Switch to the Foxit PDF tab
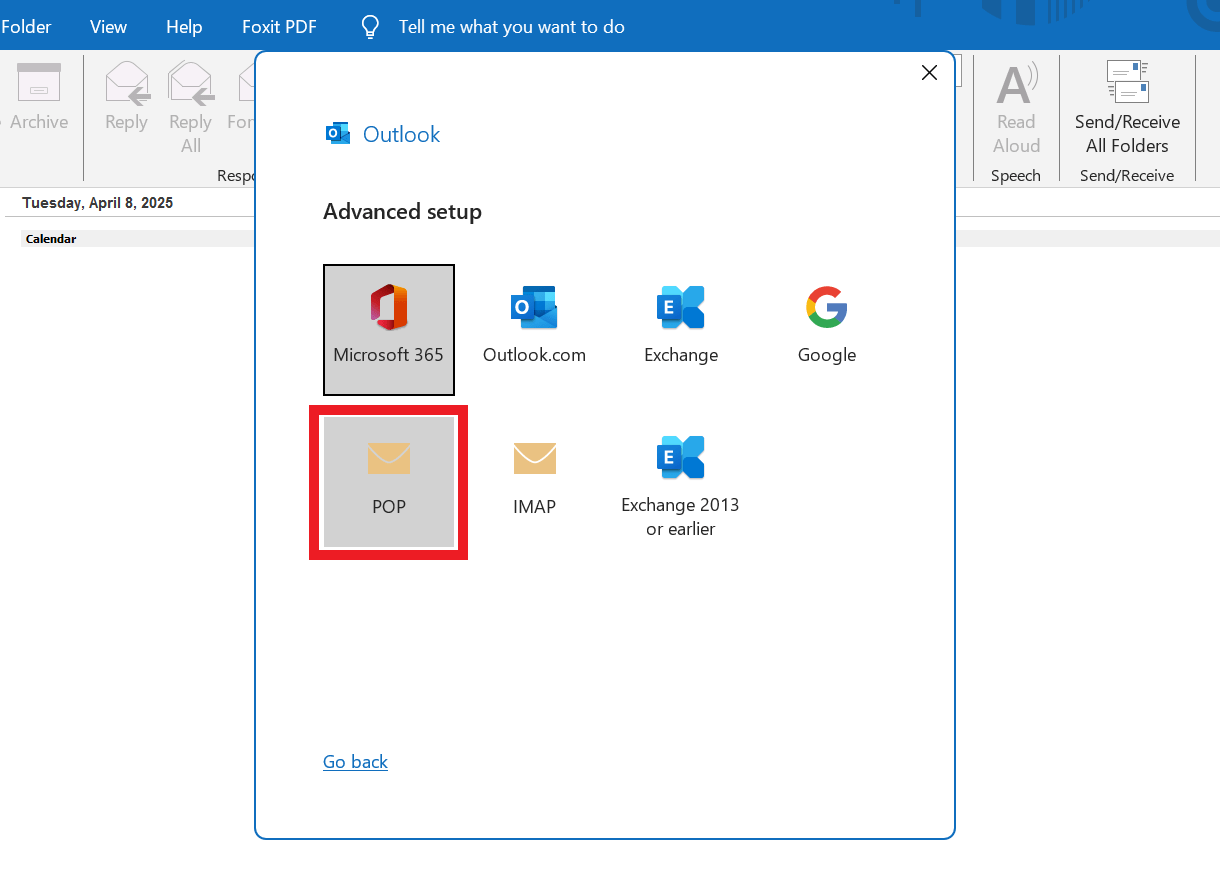This screenshot has width=1220, height=884. coord(279,27)
